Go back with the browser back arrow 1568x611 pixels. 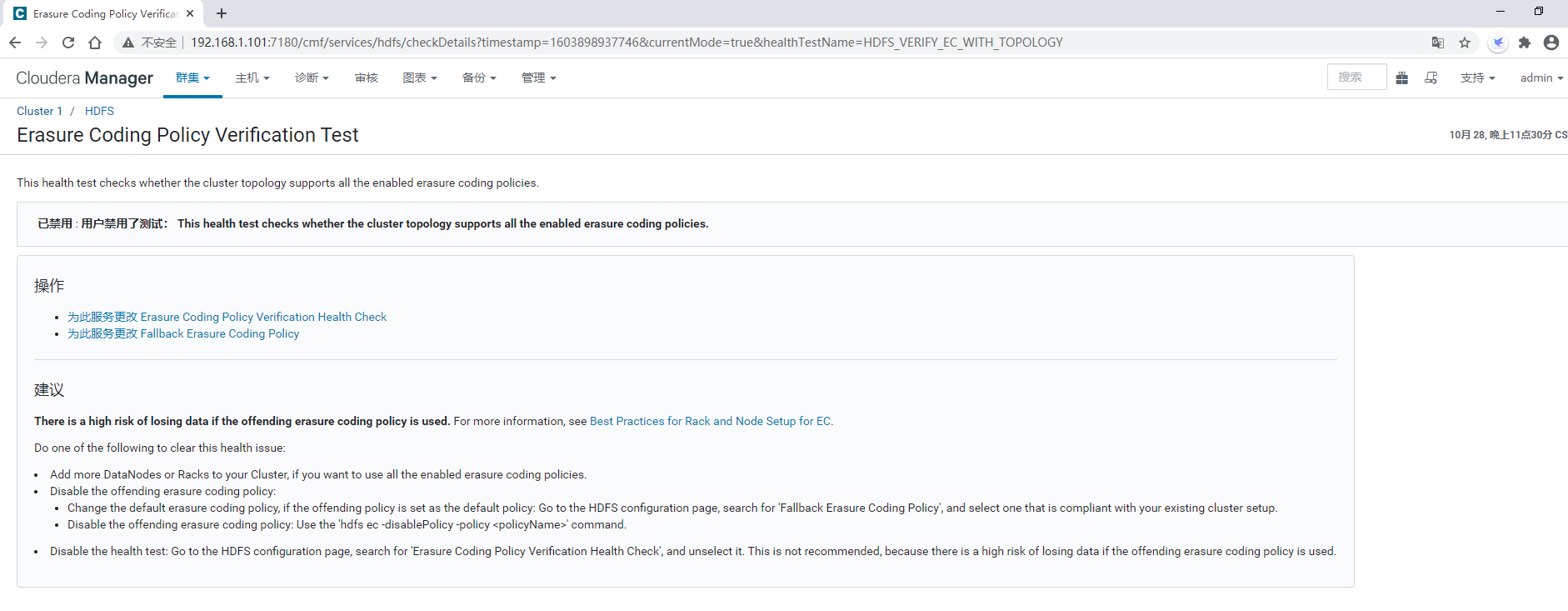pos(15,43)
